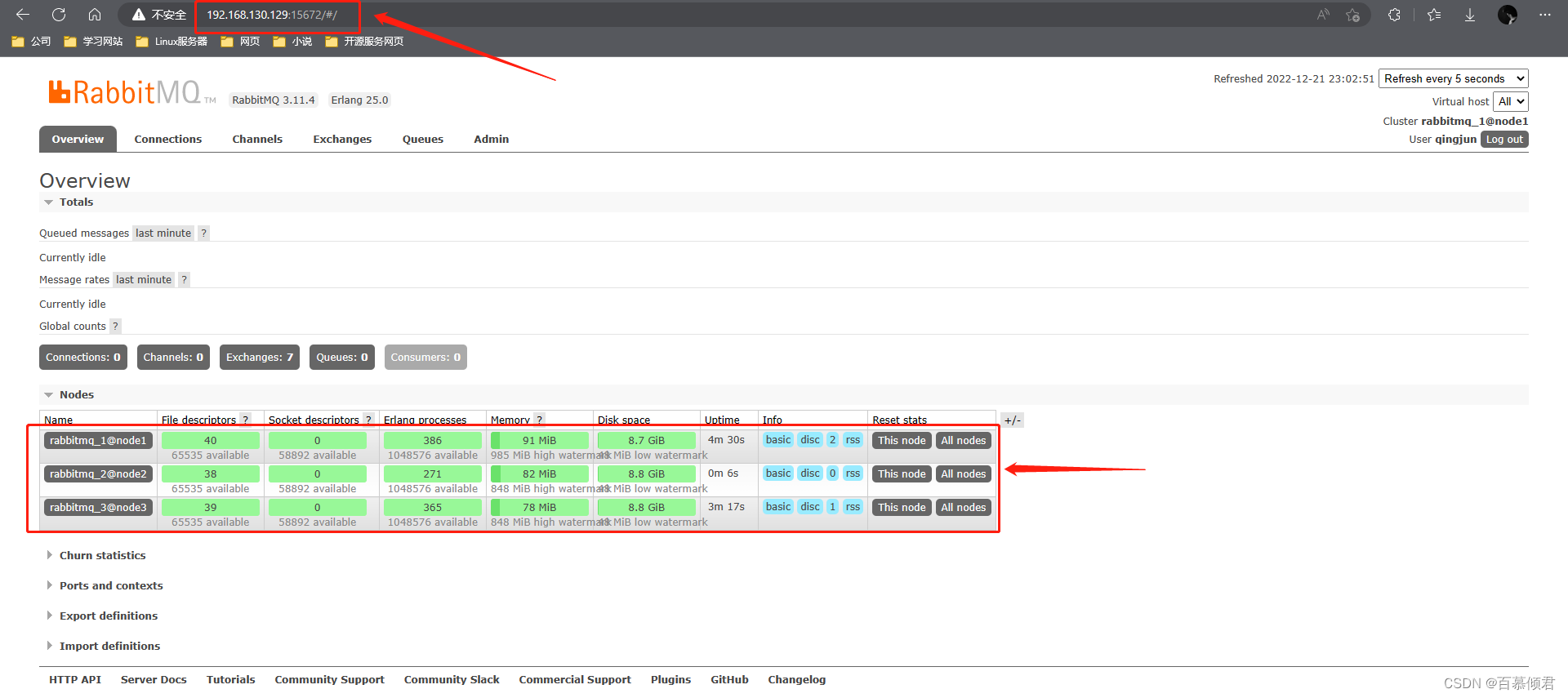The height and width of the screenshot is (698, 1568).
Task: Switch to the Connections tab
Action: click(168, 140)
